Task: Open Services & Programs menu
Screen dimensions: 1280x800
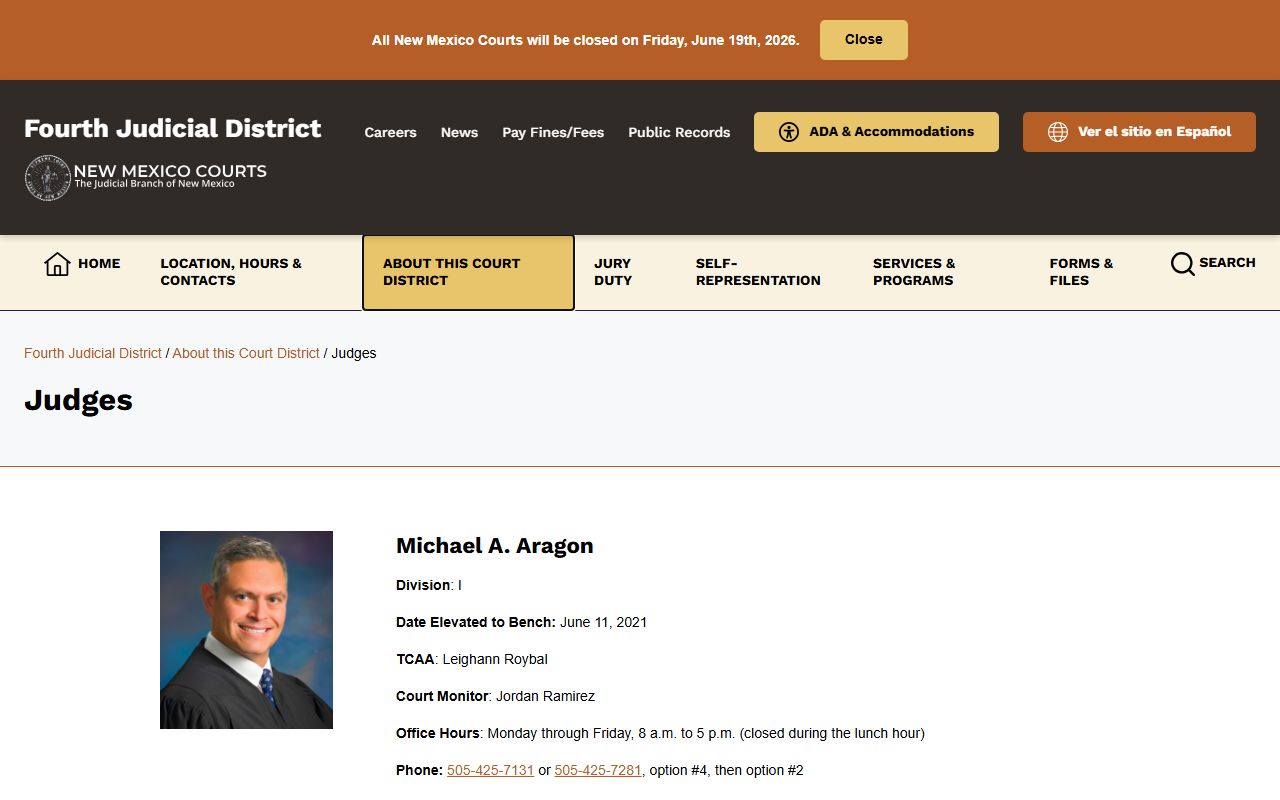Action: pyautogui.click(x=914, y=272)
